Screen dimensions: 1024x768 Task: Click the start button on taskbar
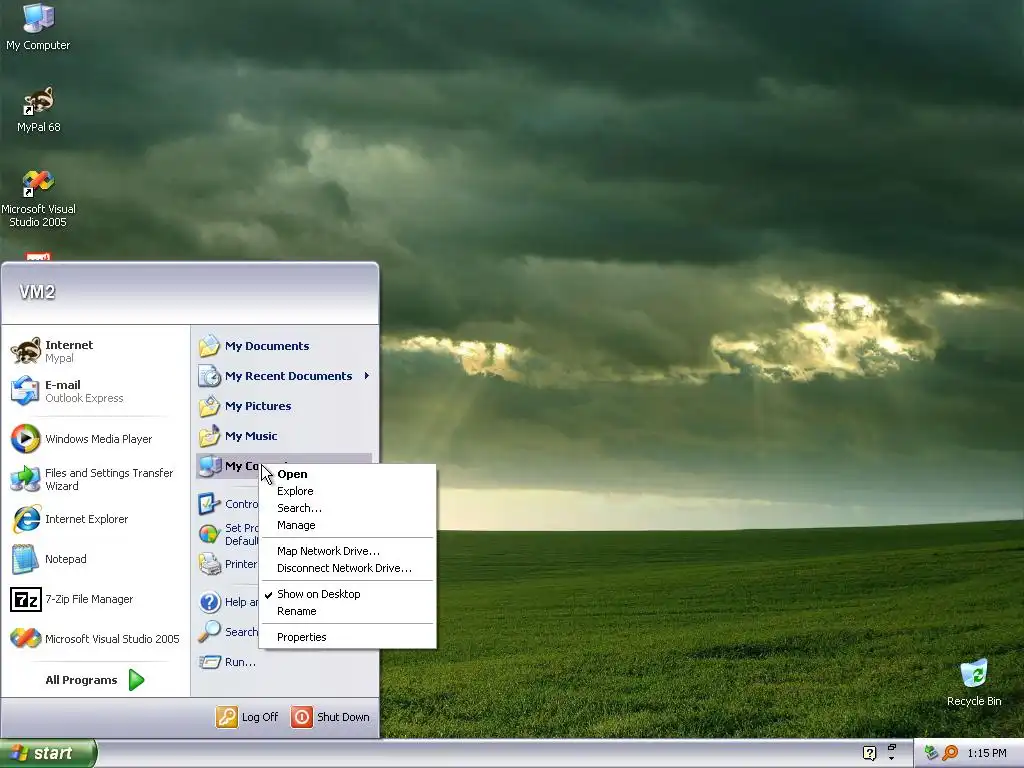click(x=48, y=753)
